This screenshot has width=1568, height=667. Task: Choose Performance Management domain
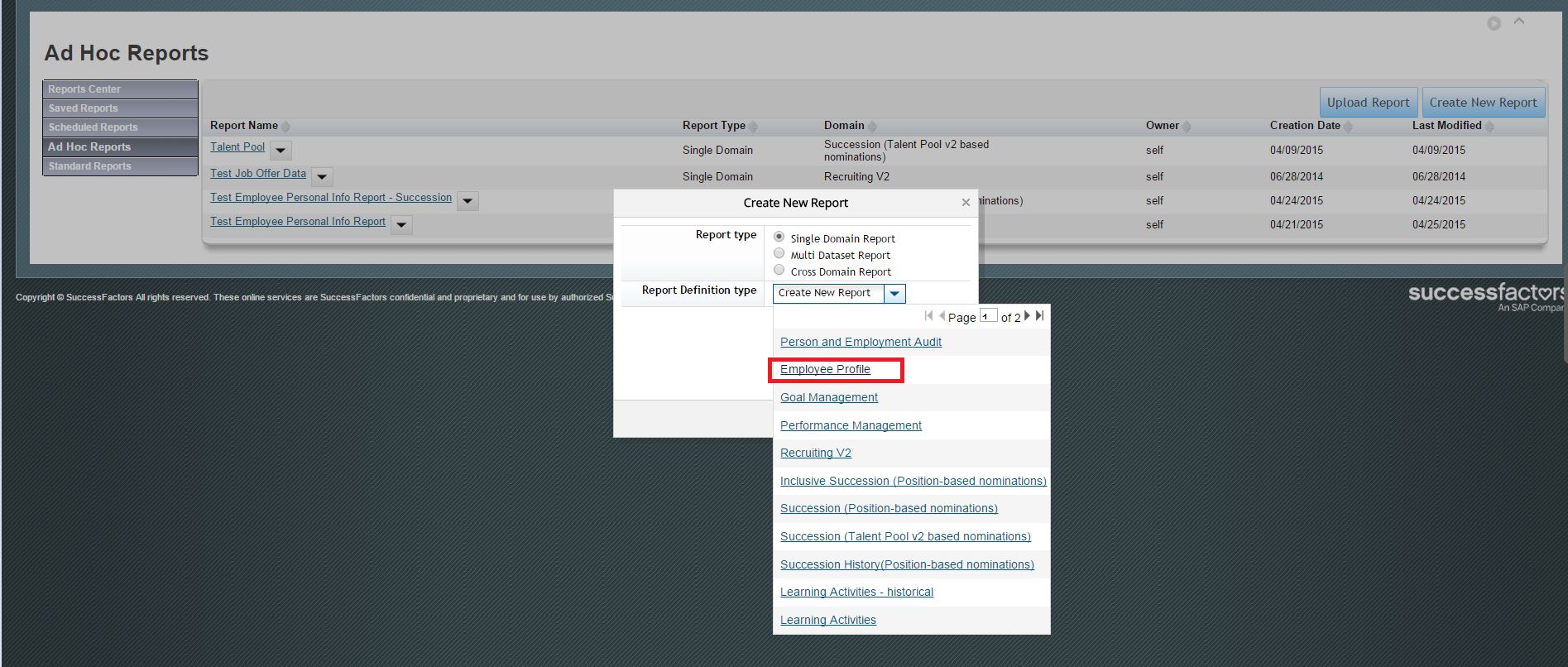tap(851, 425)
